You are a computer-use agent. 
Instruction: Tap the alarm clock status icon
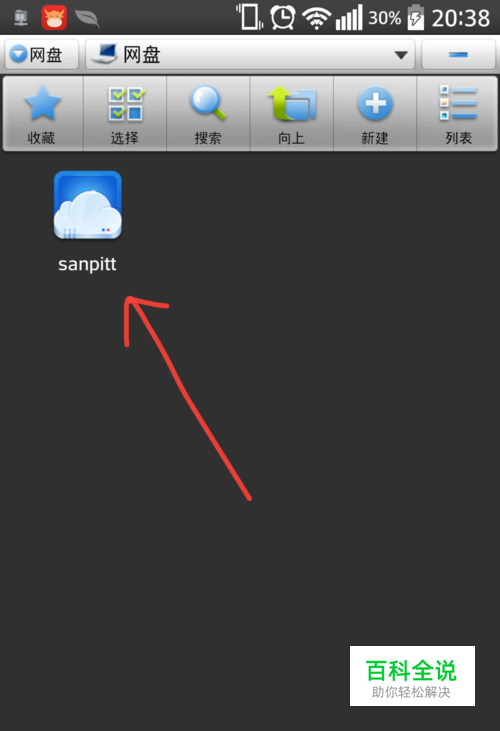282,17
